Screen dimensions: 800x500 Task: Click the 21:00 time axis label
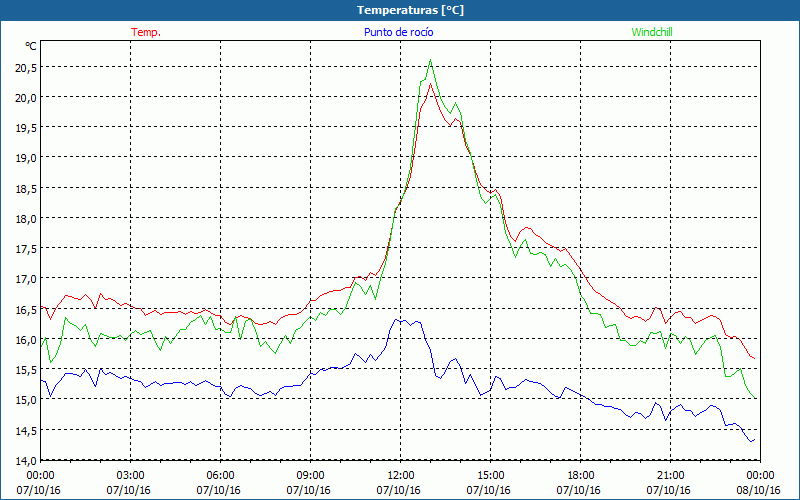point(670,475)
